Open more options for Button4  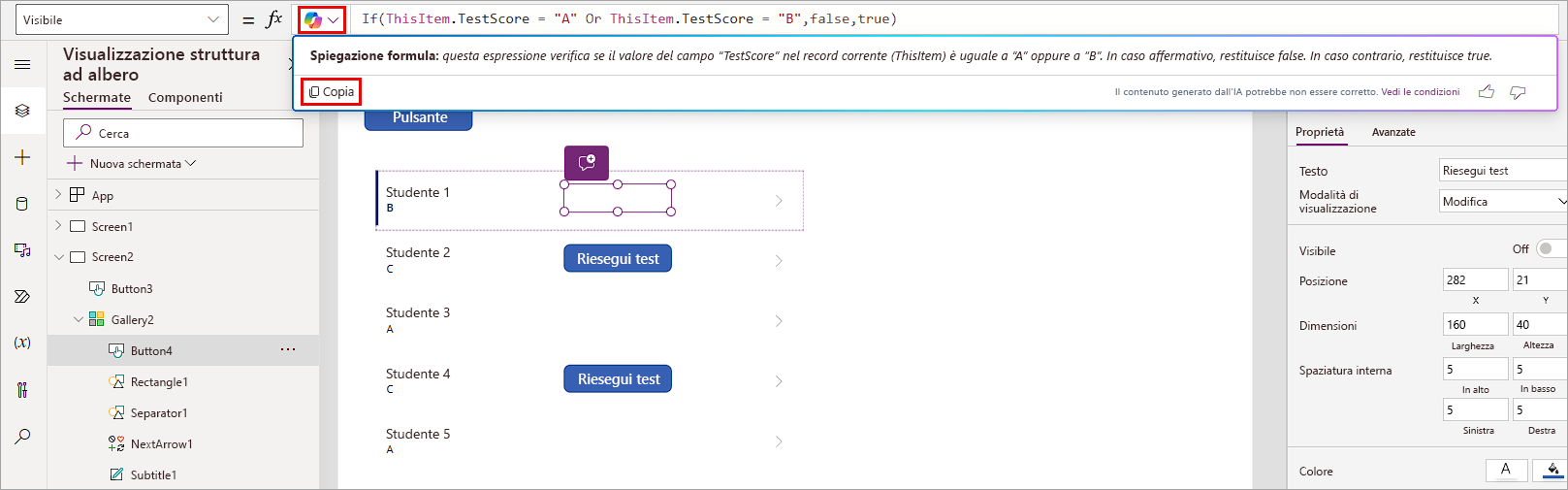[288, 349]
